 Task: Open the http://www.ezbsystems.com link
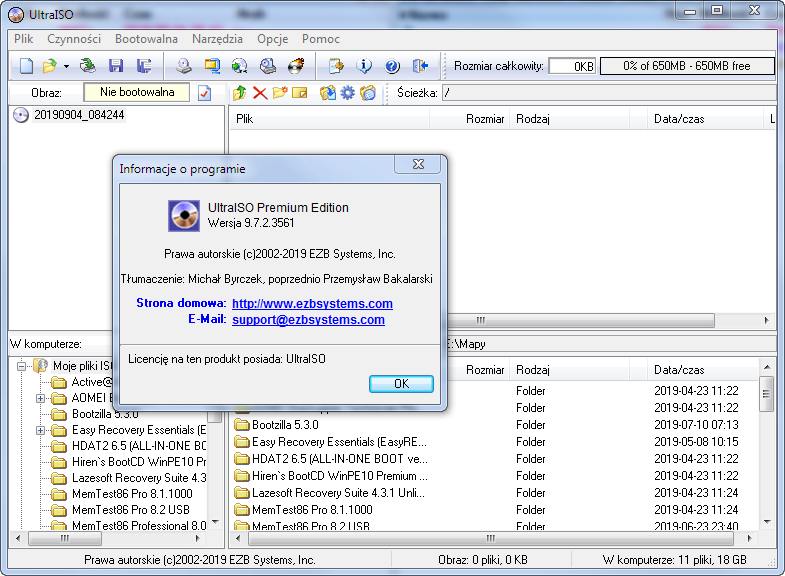[x=312, y=303]
